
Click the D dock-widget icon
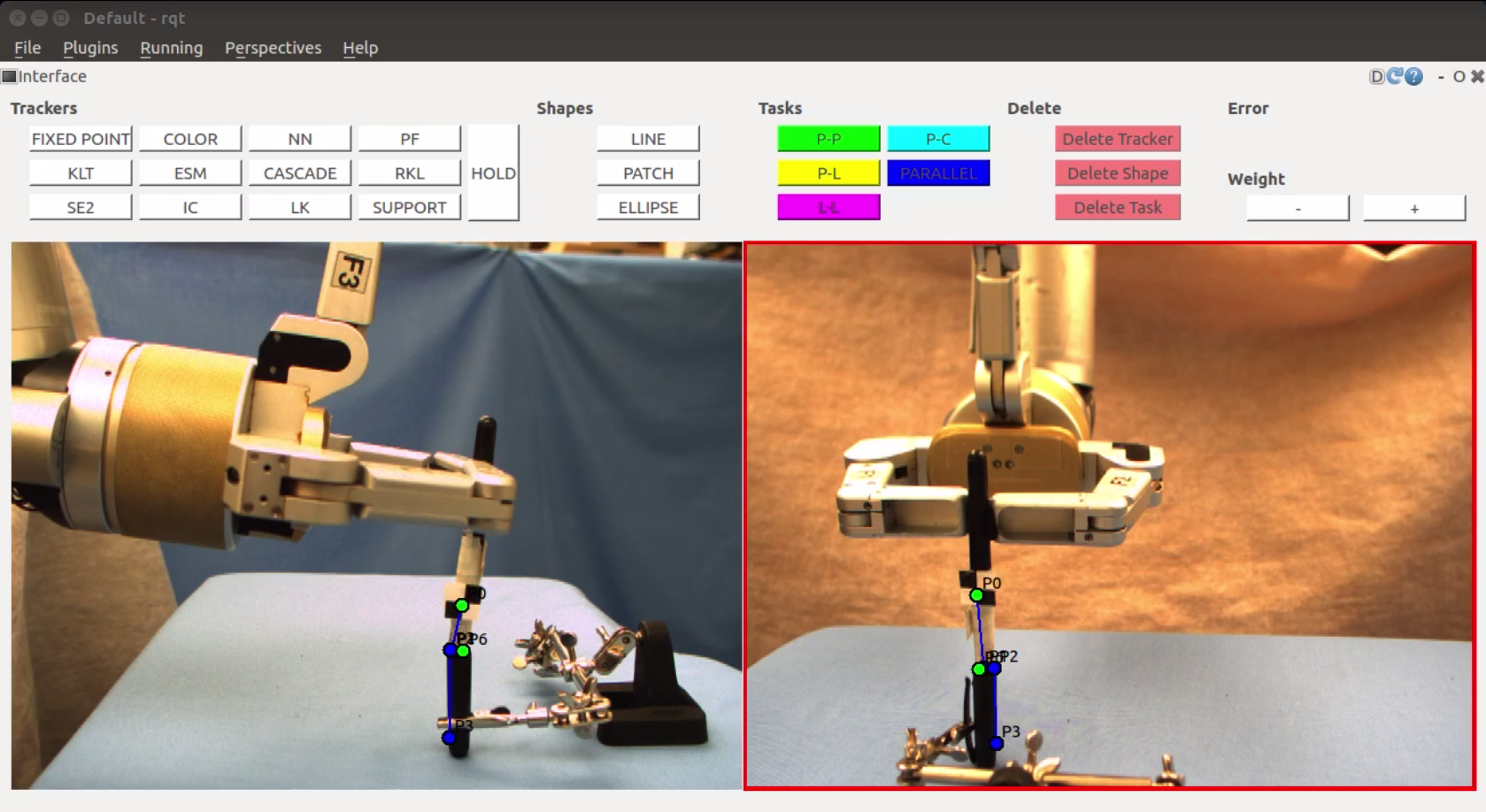coord(1376,77)
